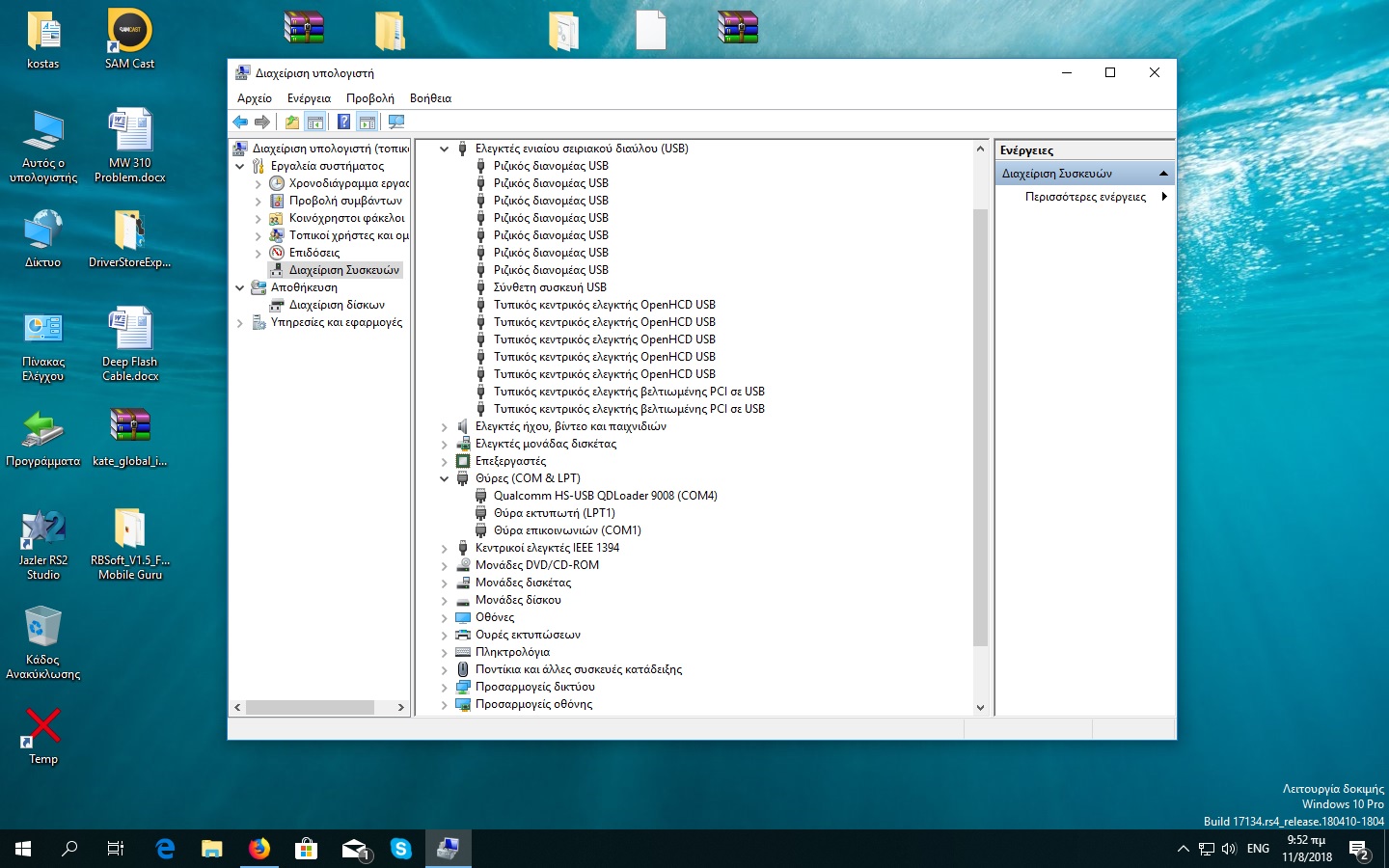The height and width of the screenshot is (868, 1389).
Task: Expand the Πληκτρολόγια device category
Action: (x=445, y=653)
